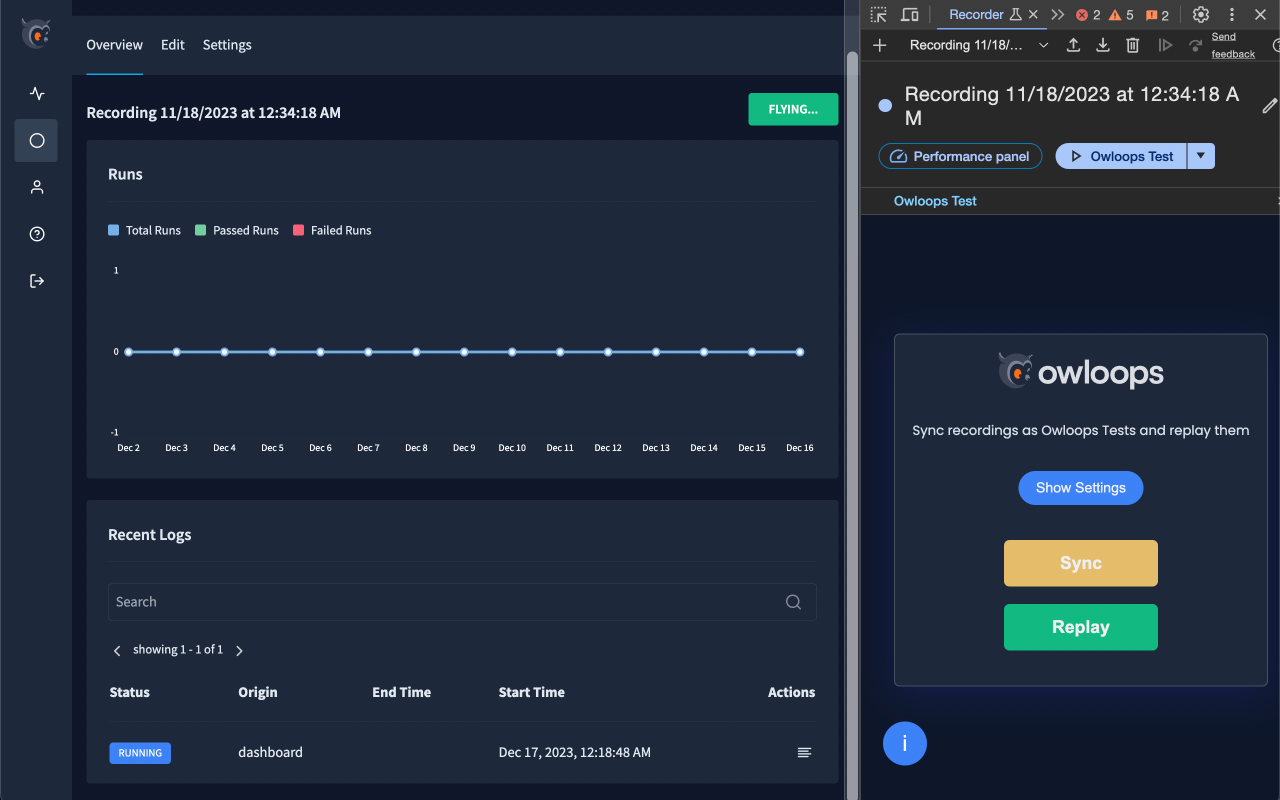Click the warnings triangle counter in DevTools
Image resolution: width=1280 pixels, height=800 pixels.
(x=1121, y=15)
